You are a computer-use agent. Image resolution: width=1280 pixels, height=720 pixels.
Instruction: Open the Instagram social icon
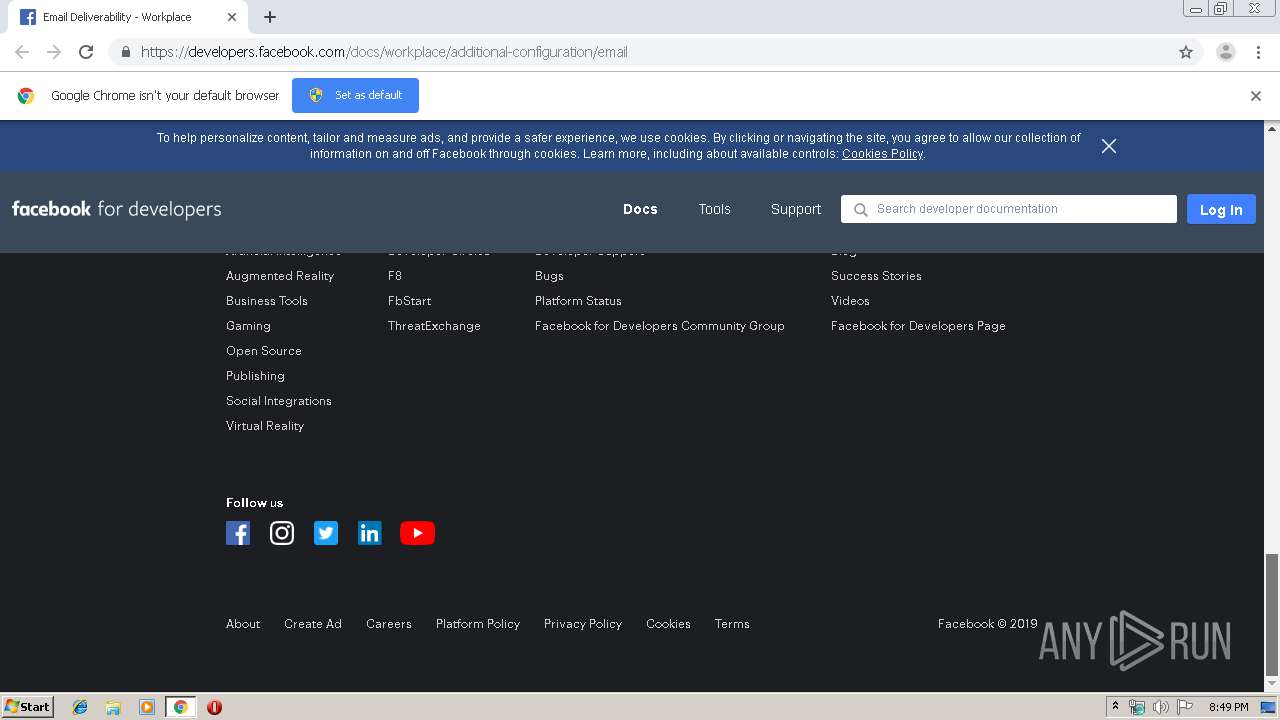[x=282, y=533]
